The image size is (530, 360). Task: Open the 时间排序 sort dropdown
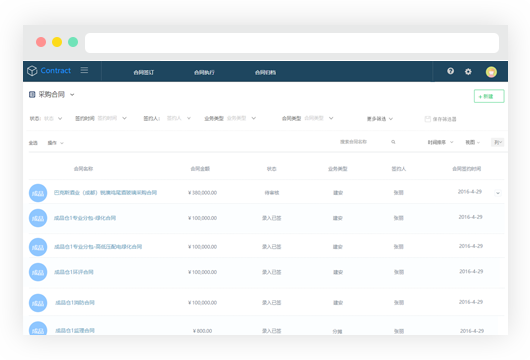[440, 142]
